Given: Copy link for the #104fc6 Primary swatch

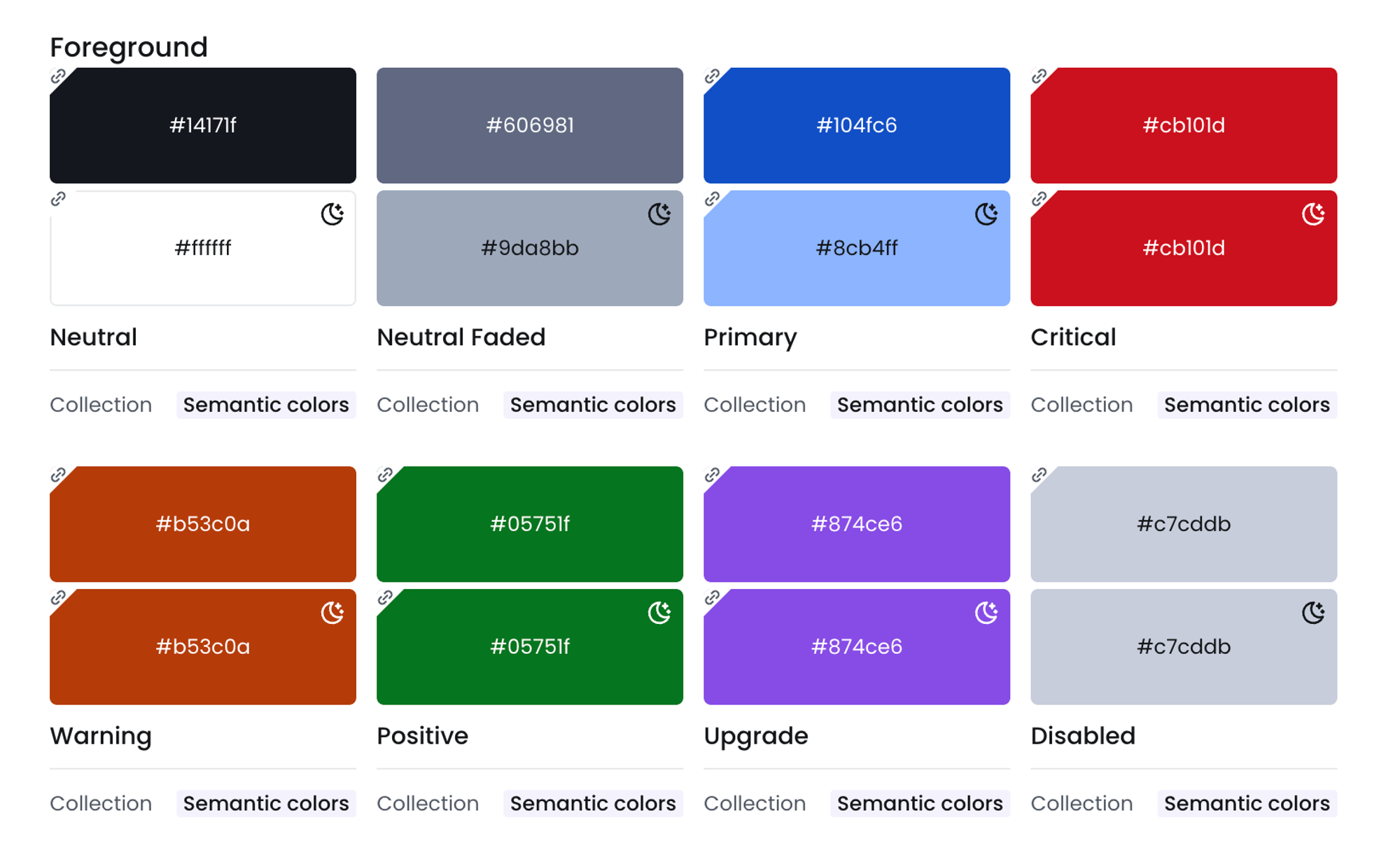Looking at the screenshot, I should tap(712, 77).
